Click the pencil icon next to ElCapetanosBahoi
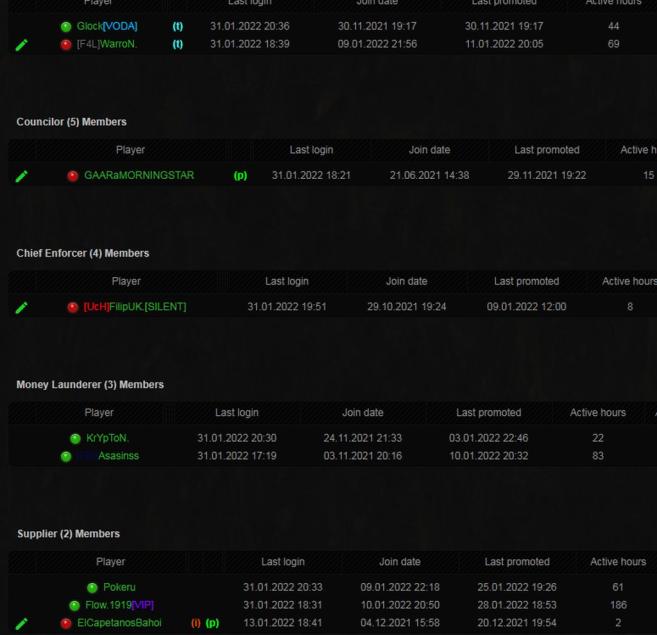The image size is (657, 635). [x=22, y=623]
